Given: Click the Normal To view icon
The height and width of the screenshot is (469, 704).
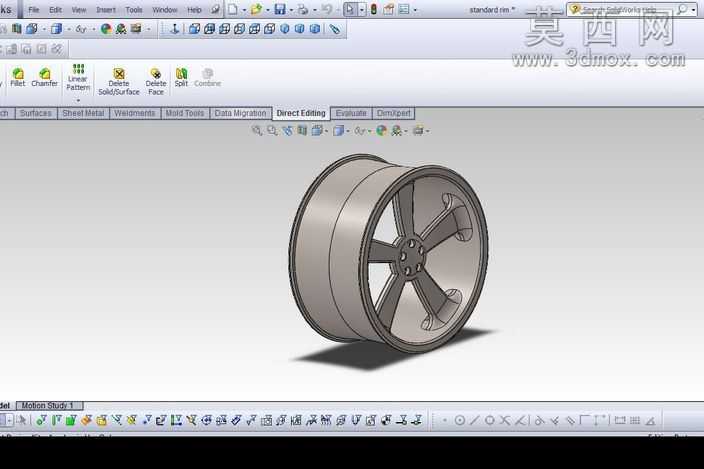Looking at the screenshot, I should (x=175, y=29).
